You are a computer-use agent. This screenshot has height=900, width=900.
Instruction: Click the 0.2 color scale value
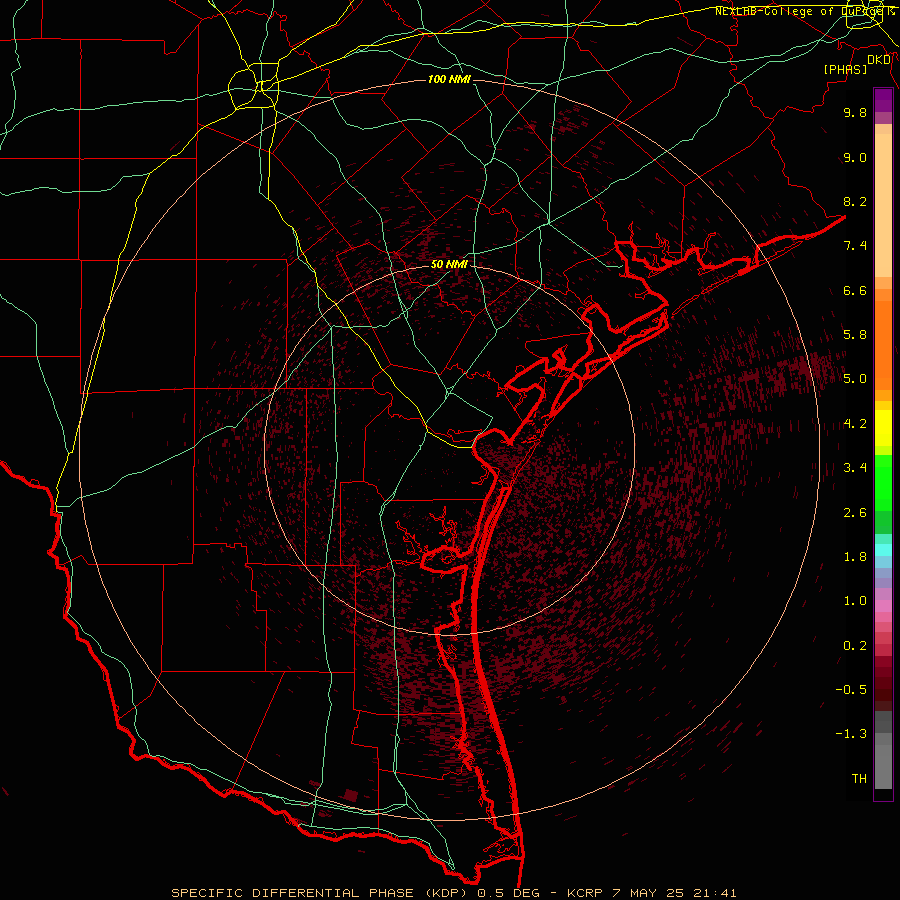point(855,646)
